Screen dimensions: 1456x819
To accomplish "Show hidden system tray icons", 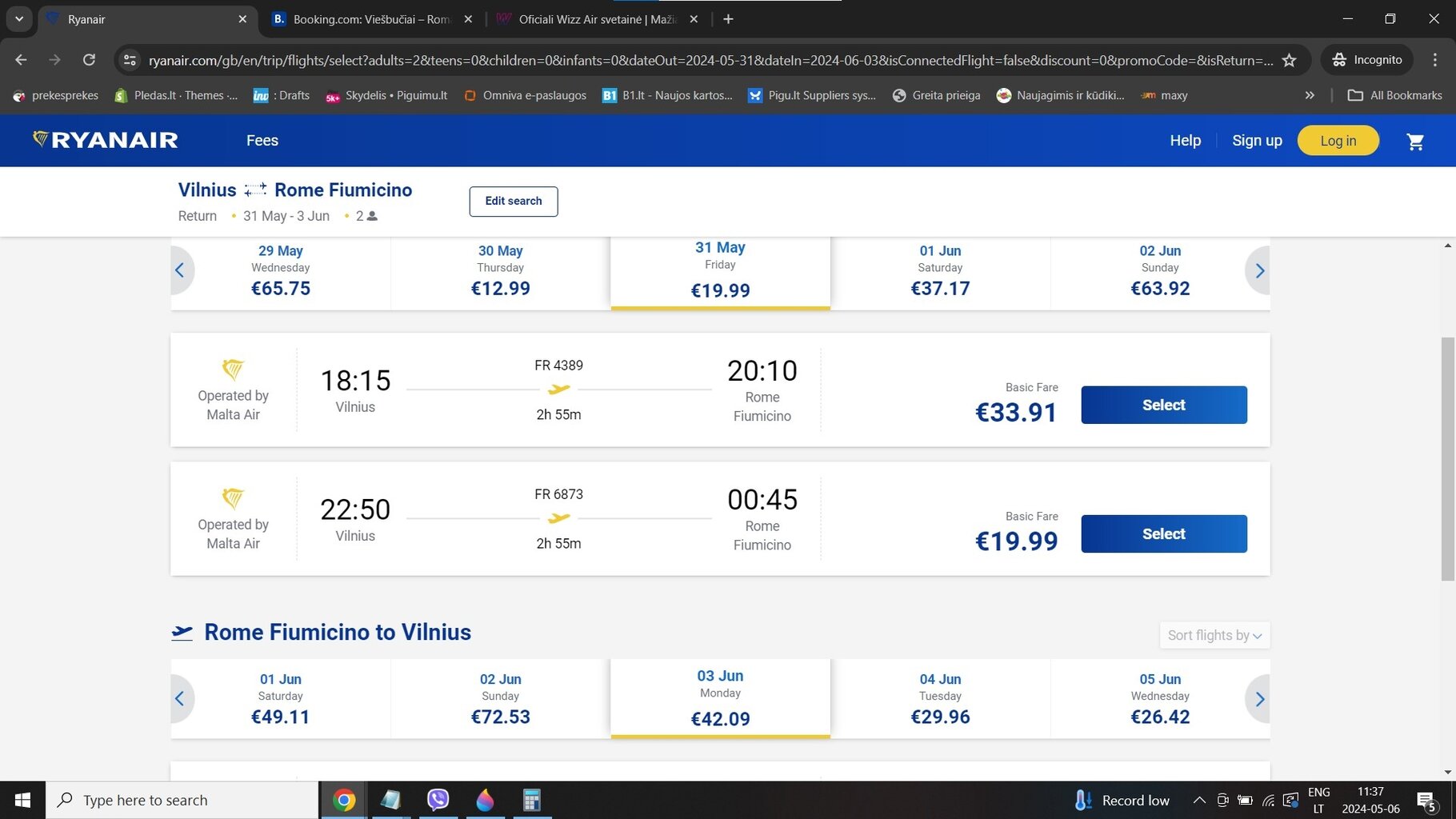I will point(1198,800).
